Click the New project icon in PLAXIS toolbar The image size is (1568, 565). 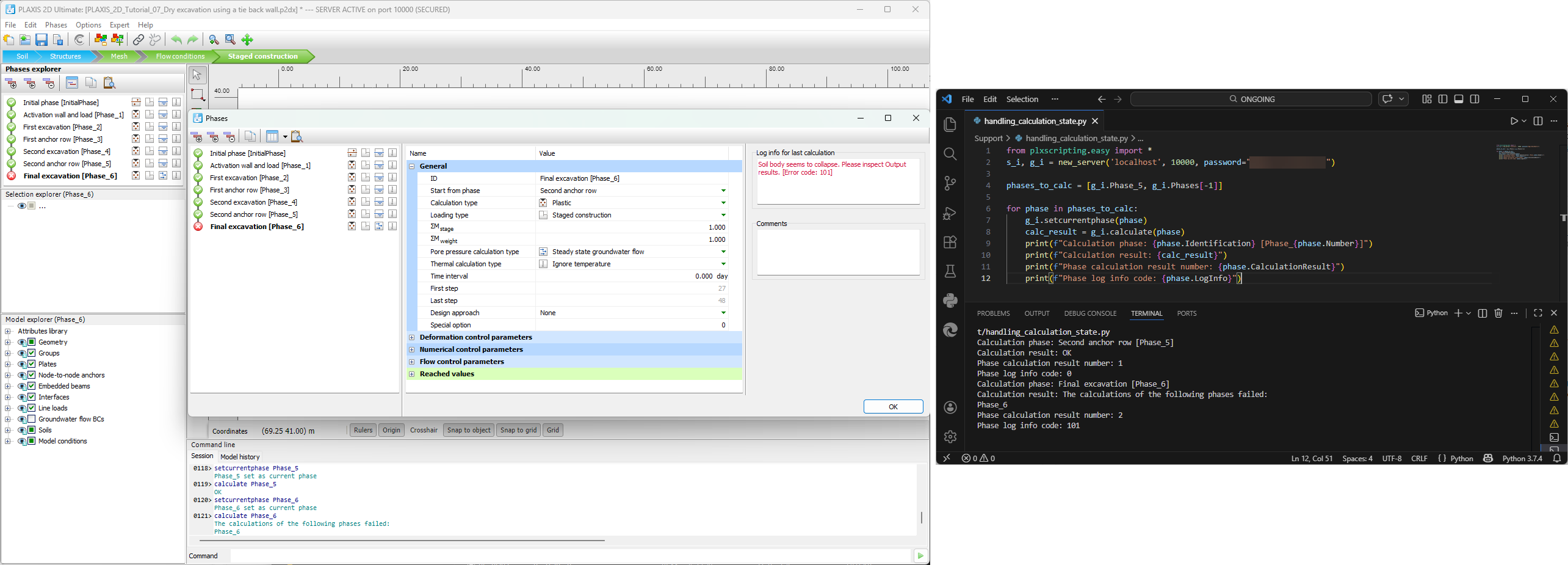9,40
